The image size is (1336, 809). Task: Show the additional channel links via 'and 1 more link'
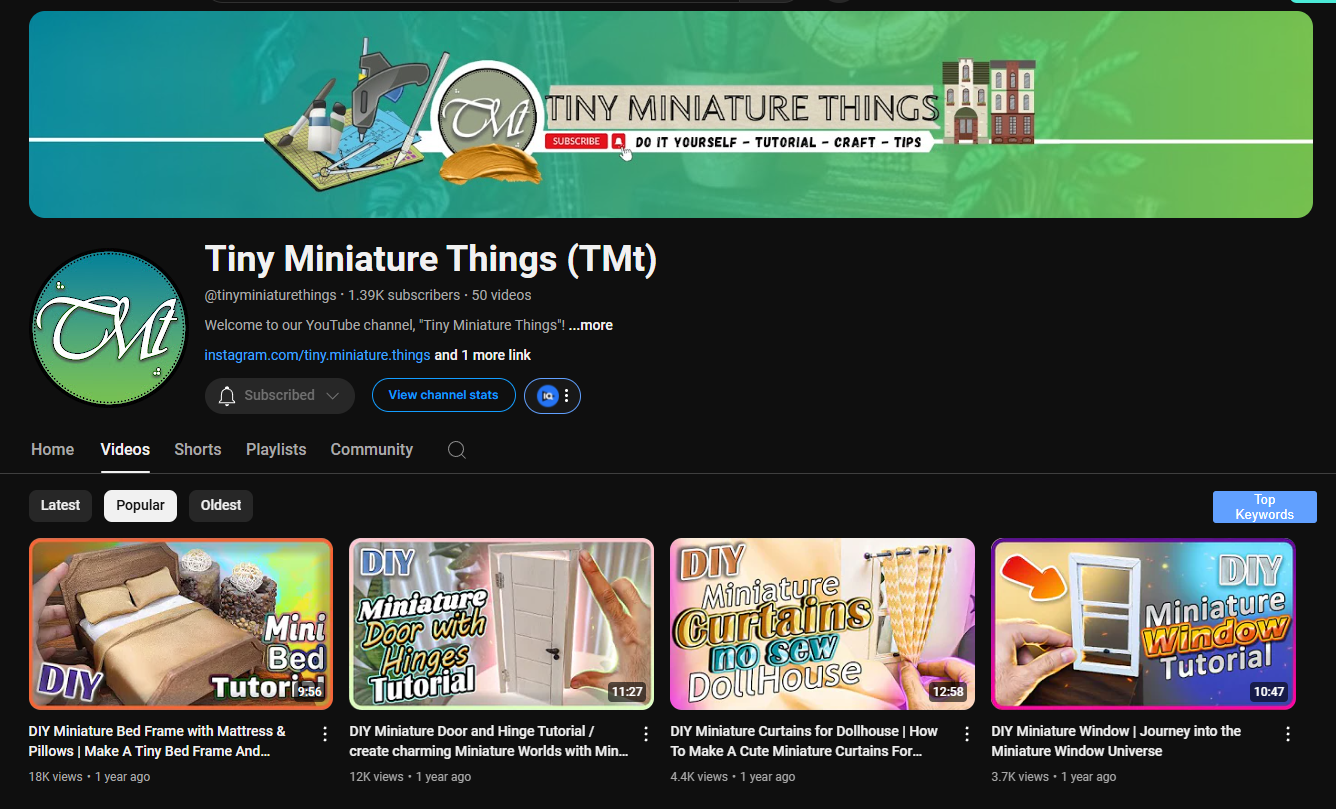[x=482, y=356]
